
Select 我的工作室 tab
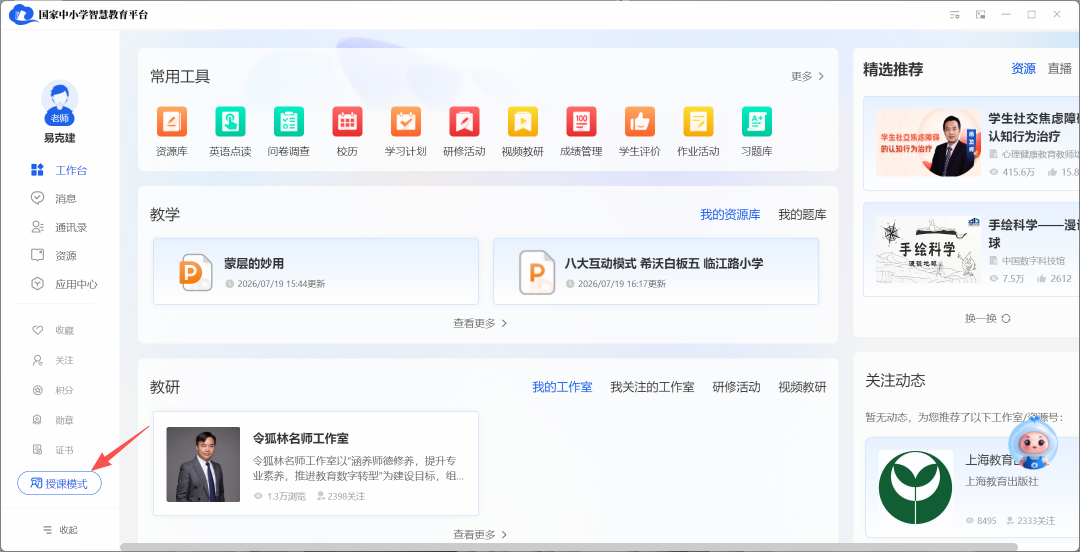(x=562, y=387)
